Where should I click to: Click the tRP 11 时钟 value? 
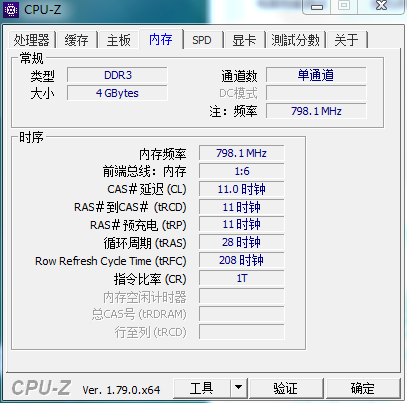click(x=242, y=224)
